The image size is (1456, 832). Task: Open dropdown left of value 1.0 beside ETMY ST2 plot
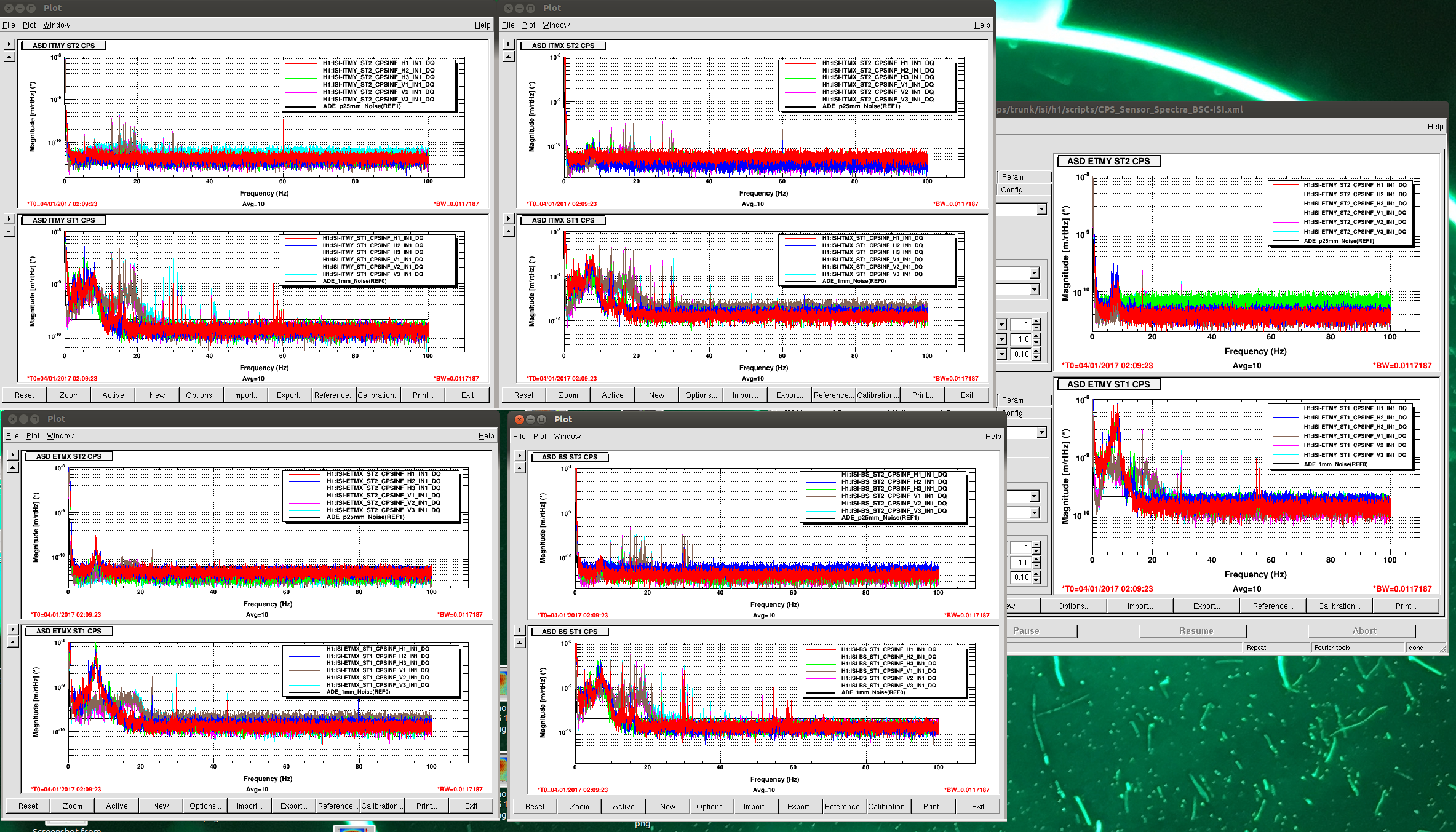1001,339
